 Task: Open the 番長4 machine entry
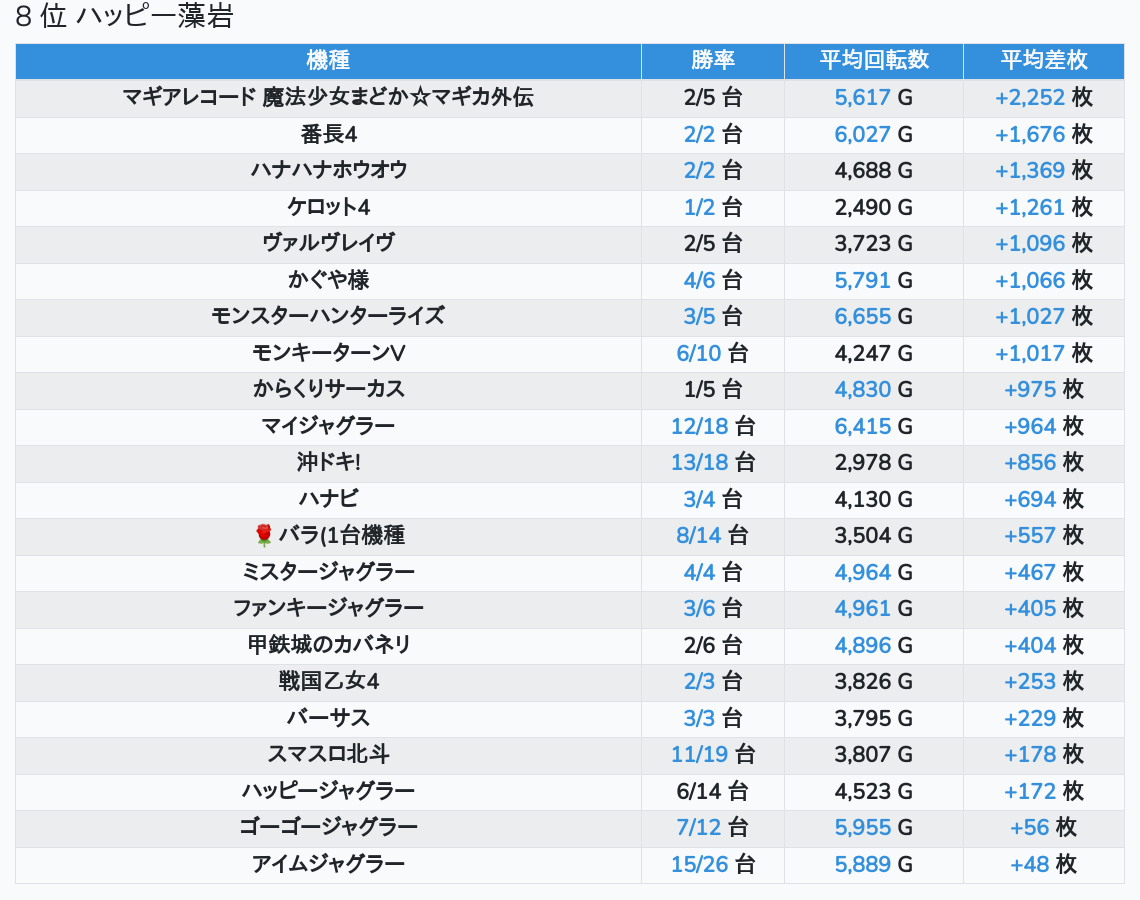pos(328,134)
